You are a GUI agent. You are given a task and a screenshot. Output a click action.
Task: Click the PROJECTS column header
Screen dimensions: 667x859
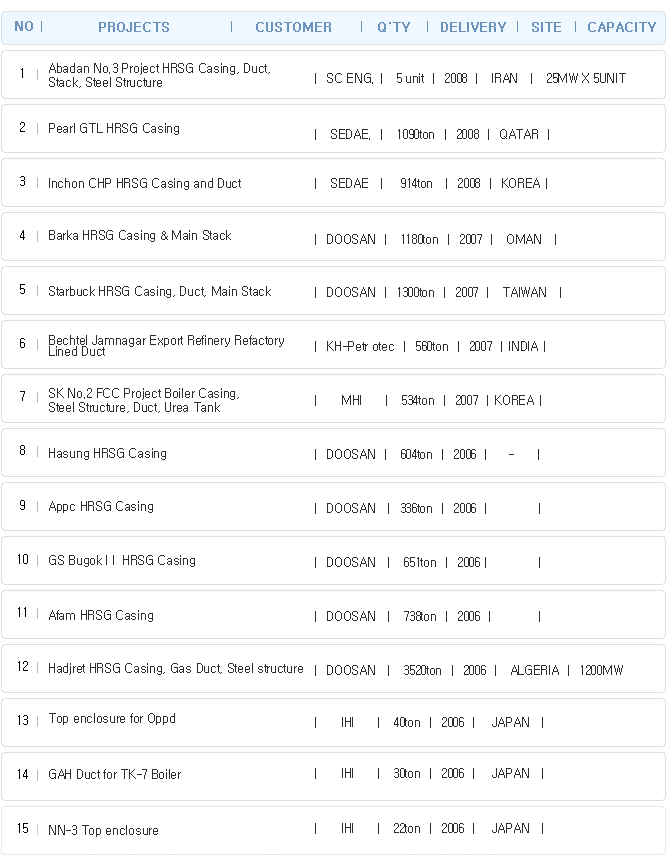(134, 27)
